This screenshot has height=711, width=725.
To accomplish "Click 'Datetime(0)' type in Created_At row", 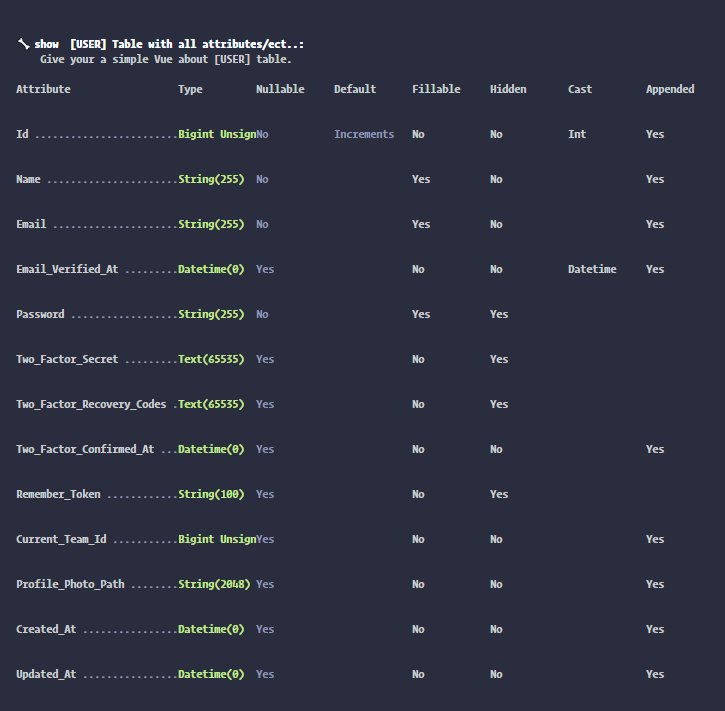I will coord(211,629).
